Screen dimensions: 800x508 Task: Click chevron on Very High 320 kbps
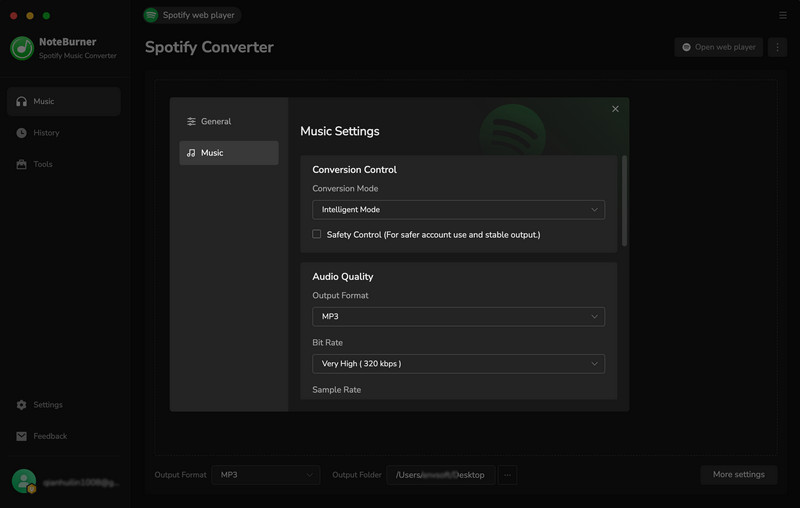tap(594, 364)
